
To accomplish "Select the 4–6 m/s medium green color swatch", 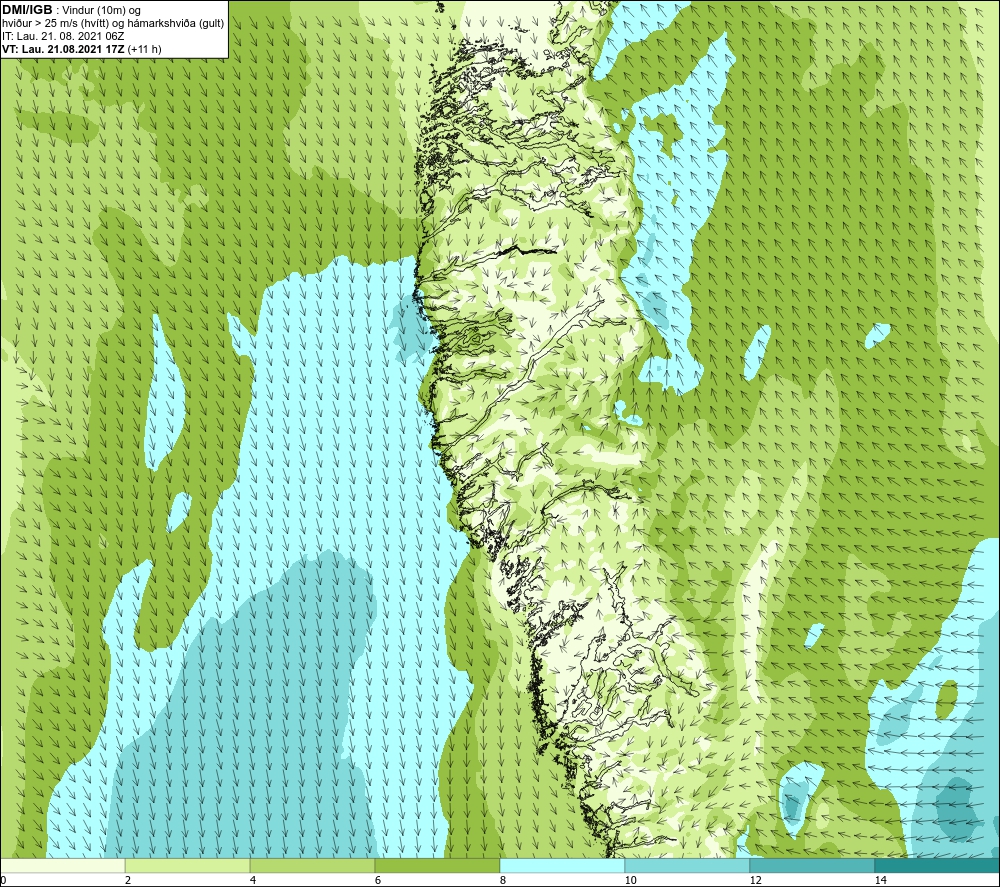I will [312, 865].
